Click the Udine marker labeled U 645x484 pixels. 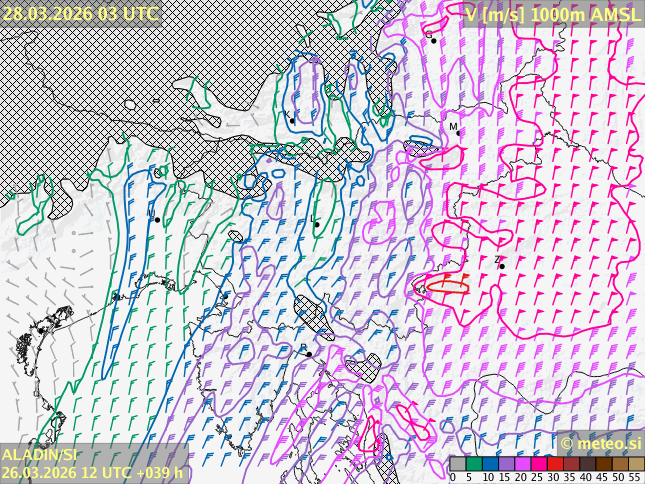[156, 219]
